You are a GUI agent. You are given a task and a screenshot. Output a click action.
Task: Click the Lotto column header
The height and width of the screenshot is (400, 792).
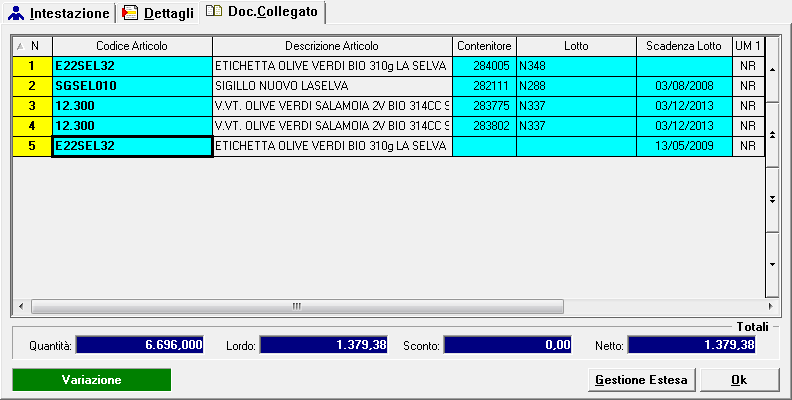576,46
